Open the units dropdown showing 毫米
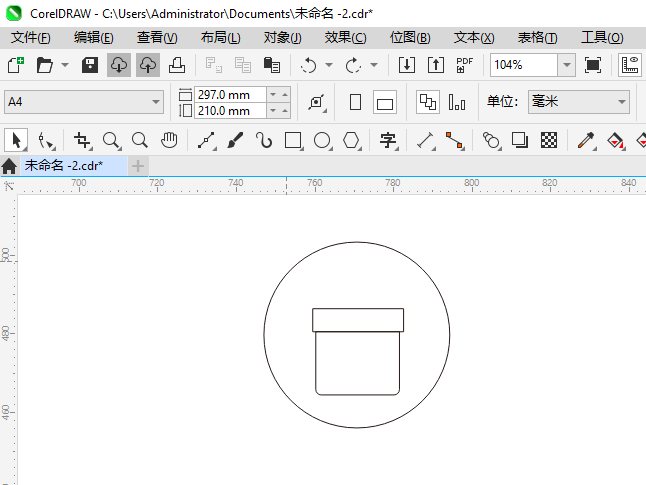The image size is (646, 485). point(579,102)
